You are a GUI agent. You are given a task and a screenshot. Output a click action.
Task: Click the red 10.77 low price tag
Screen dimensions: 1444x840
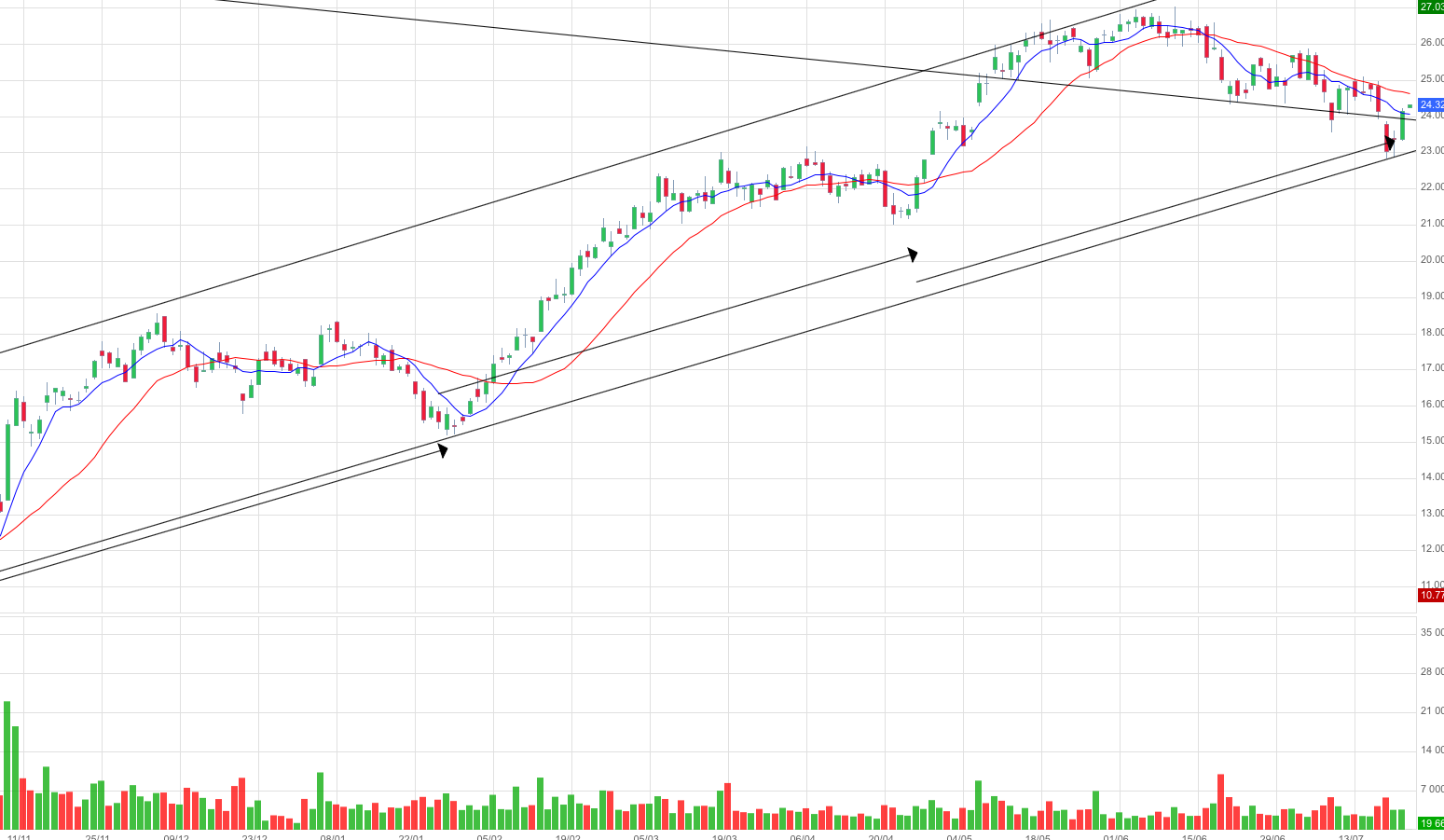click(1431, 595)
